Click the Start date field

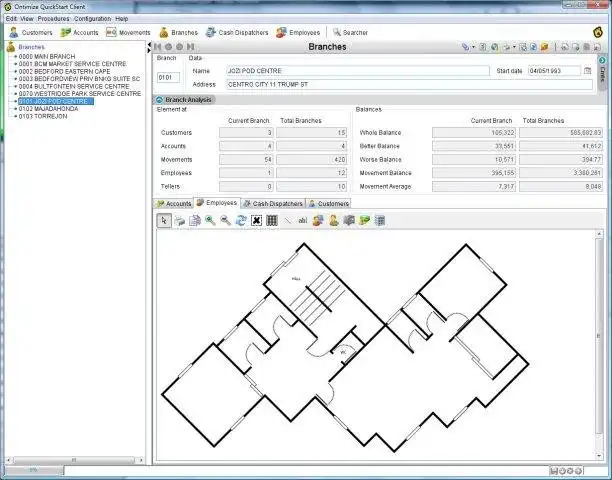(554, 71)
